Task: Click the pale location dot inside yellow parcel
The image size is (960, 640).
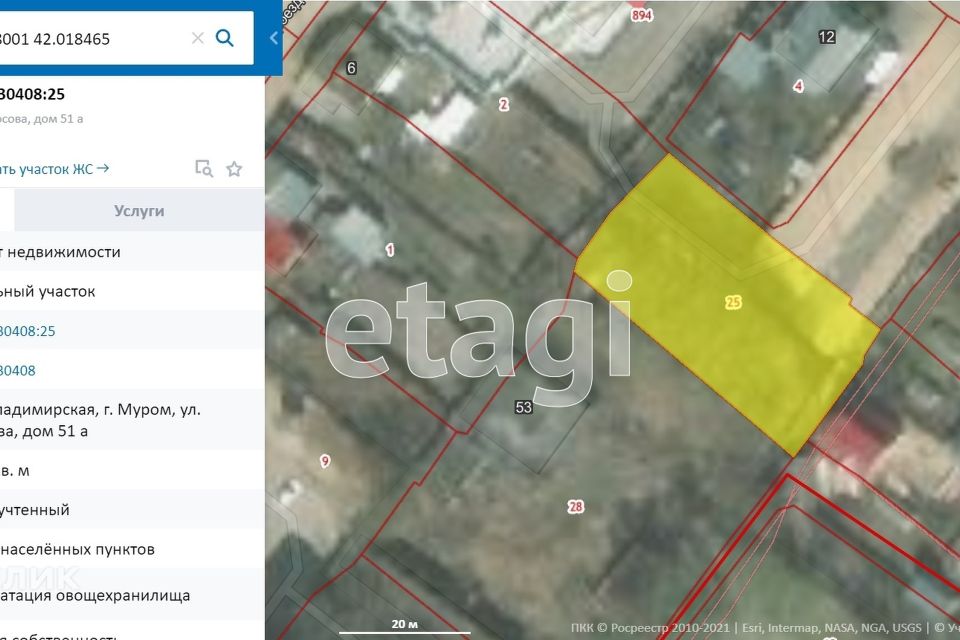Action: (620, 280)
